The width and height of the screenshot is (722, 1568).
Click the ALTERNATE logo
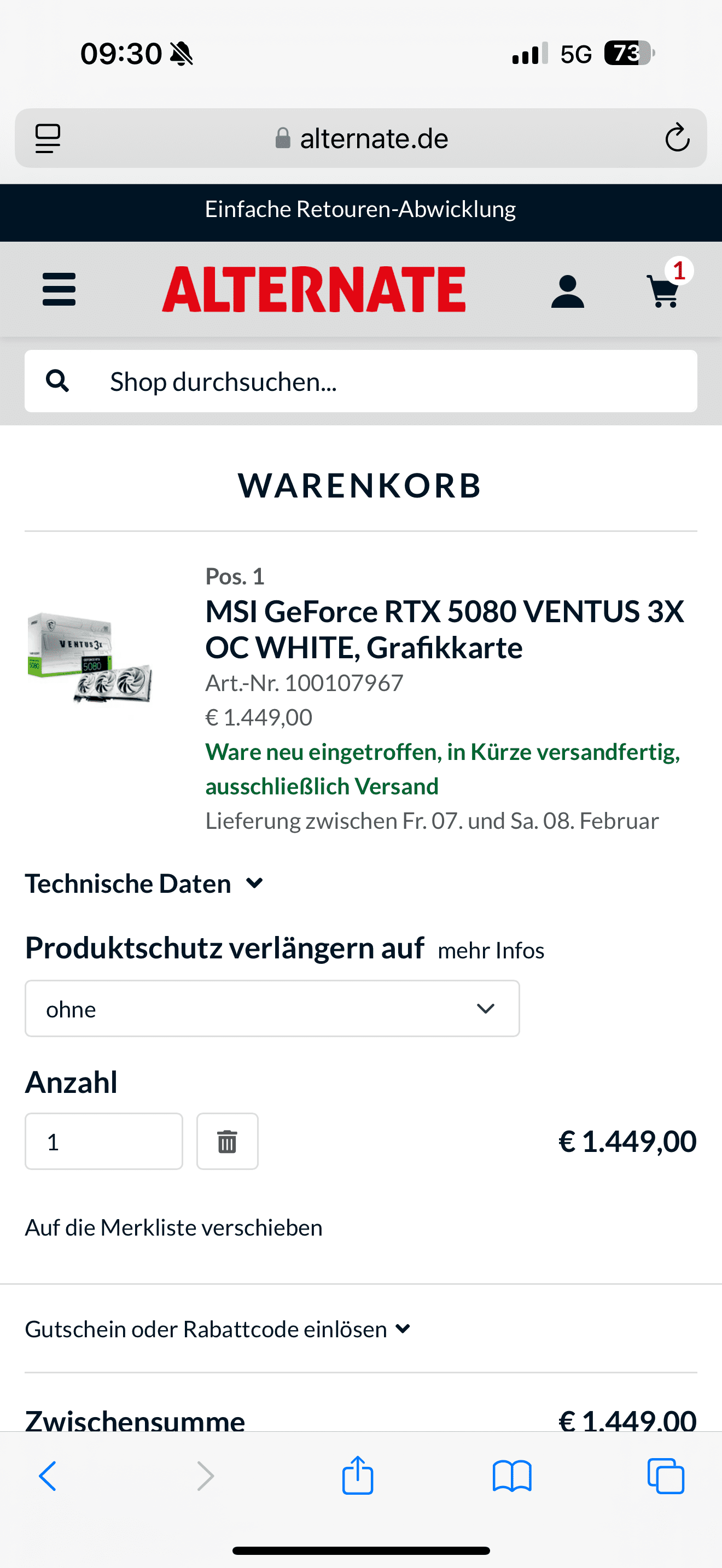coord(313,289)
